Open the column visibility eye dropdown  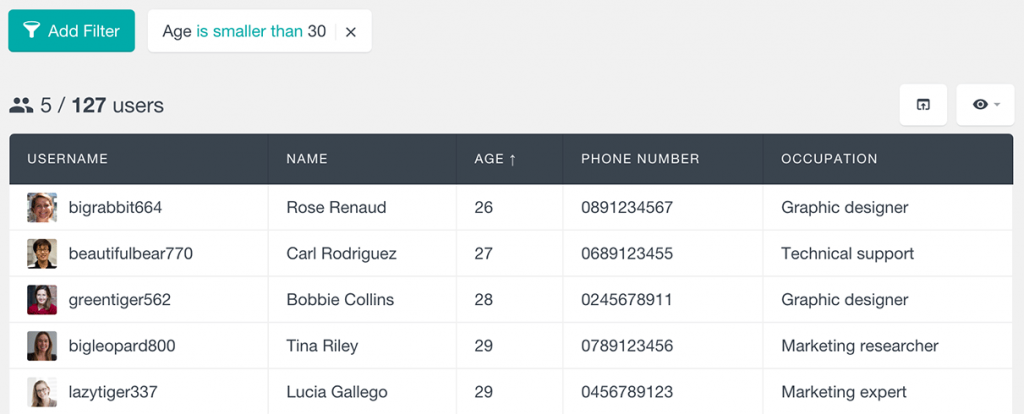[x=985, y=105]
